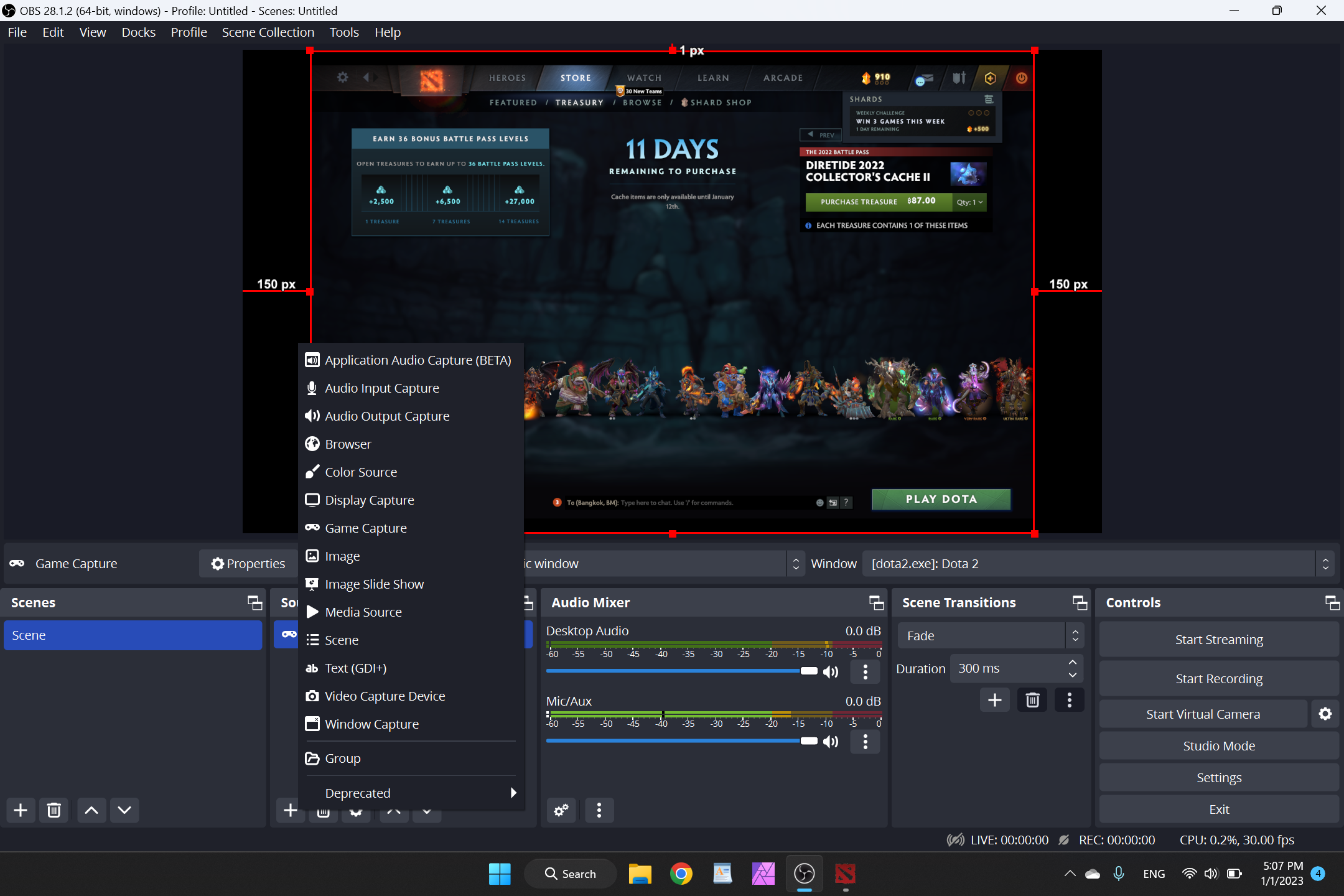Adjust Desktop Audio volume slider
Viewport: 1344px width, 896px height.
[x=682, y=671]
